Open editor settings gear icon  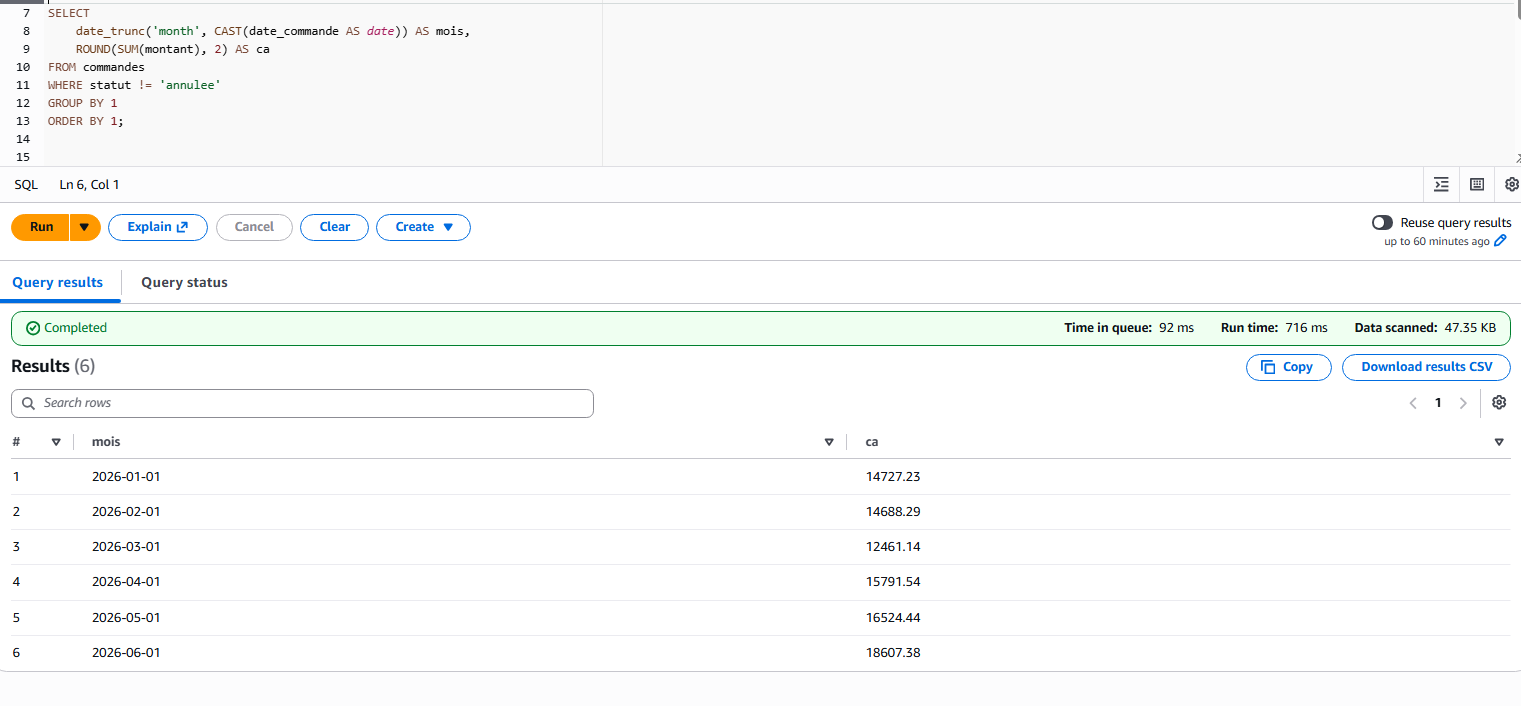(x=1511, y=184)
